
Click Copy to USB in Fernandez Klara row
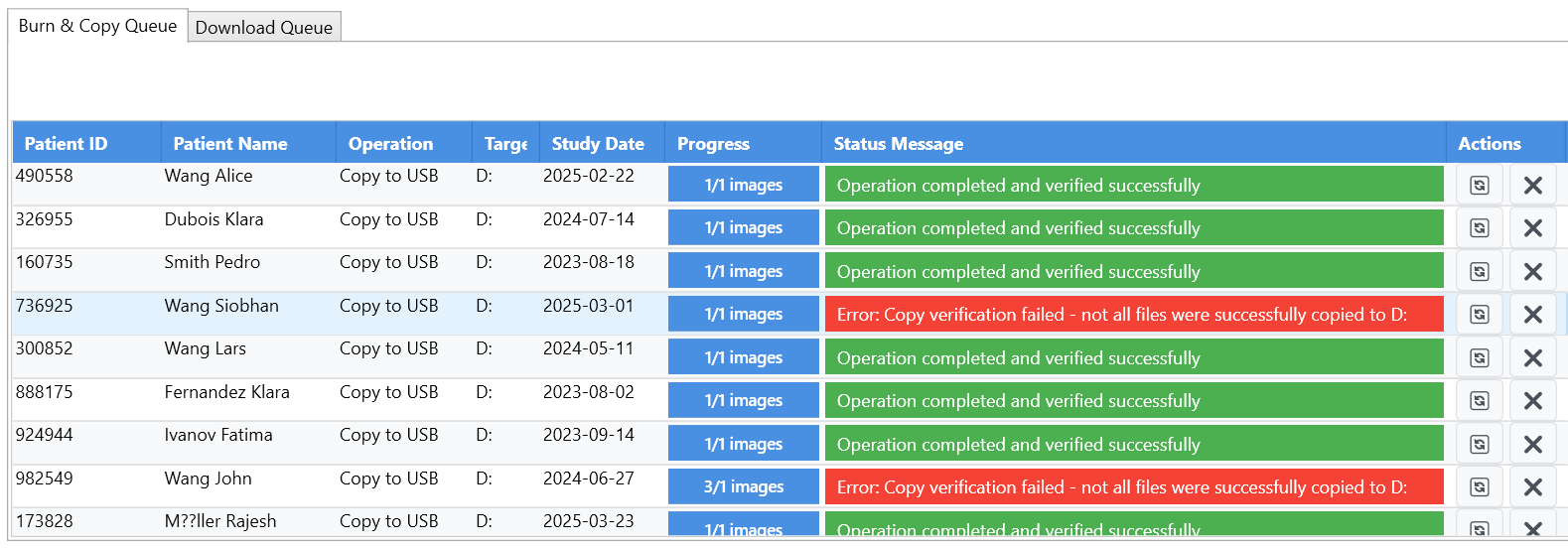click(x=389, y=392)
